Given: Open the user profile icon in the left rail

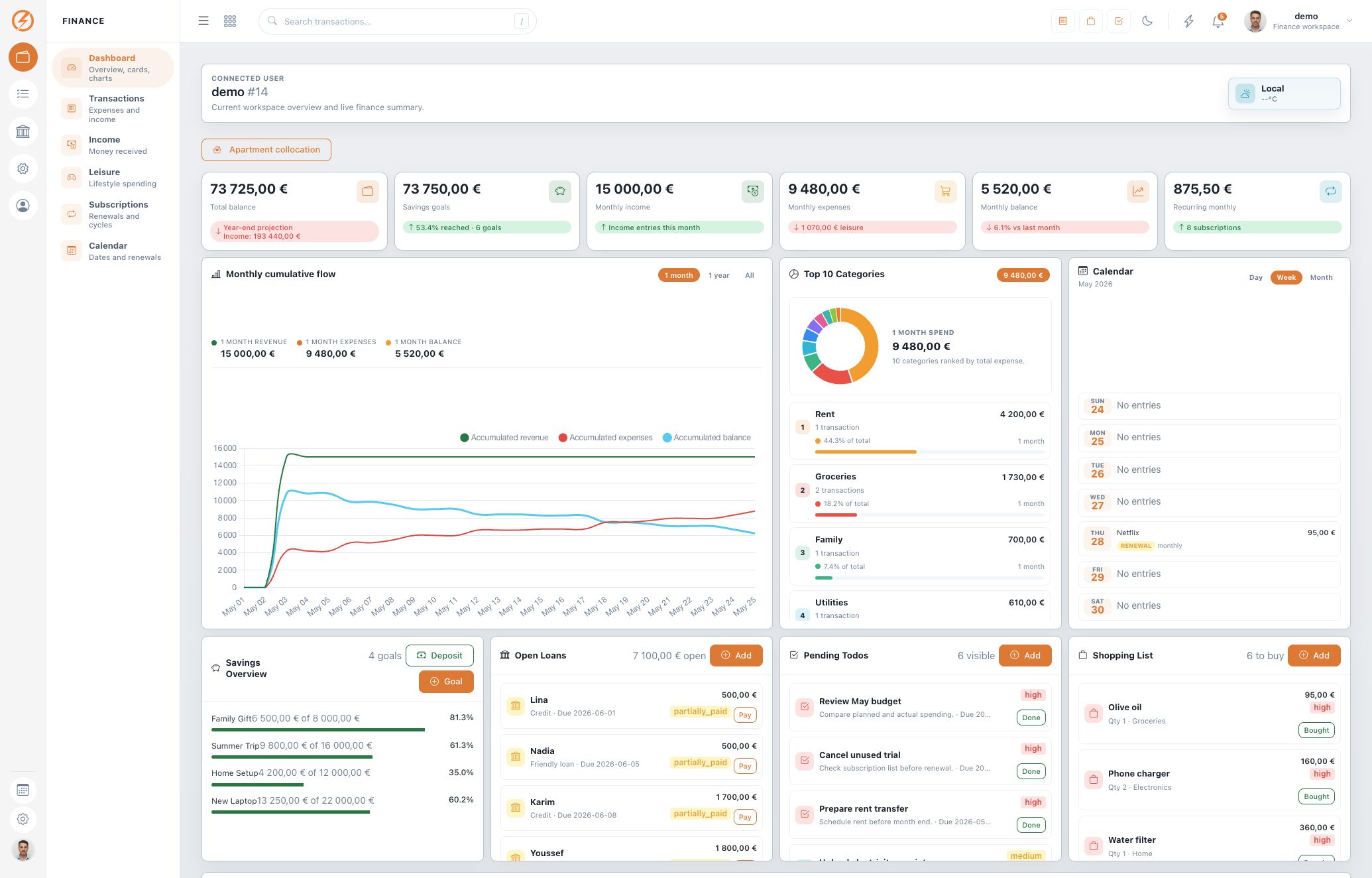Looking at the screenshot, I should pyautogui.click(x=23, y=206).
